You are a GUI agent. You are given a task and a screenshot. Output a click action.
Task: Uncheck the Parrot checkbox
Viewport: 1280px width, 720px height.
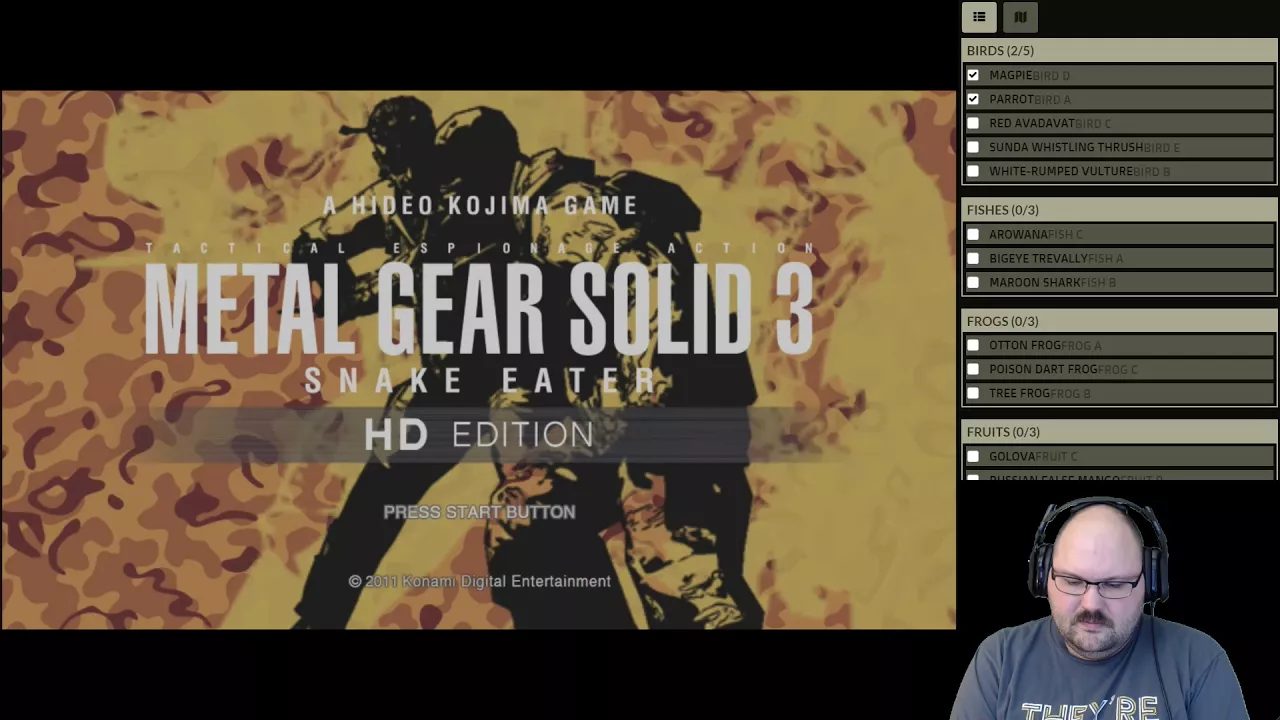coord(973,99)
